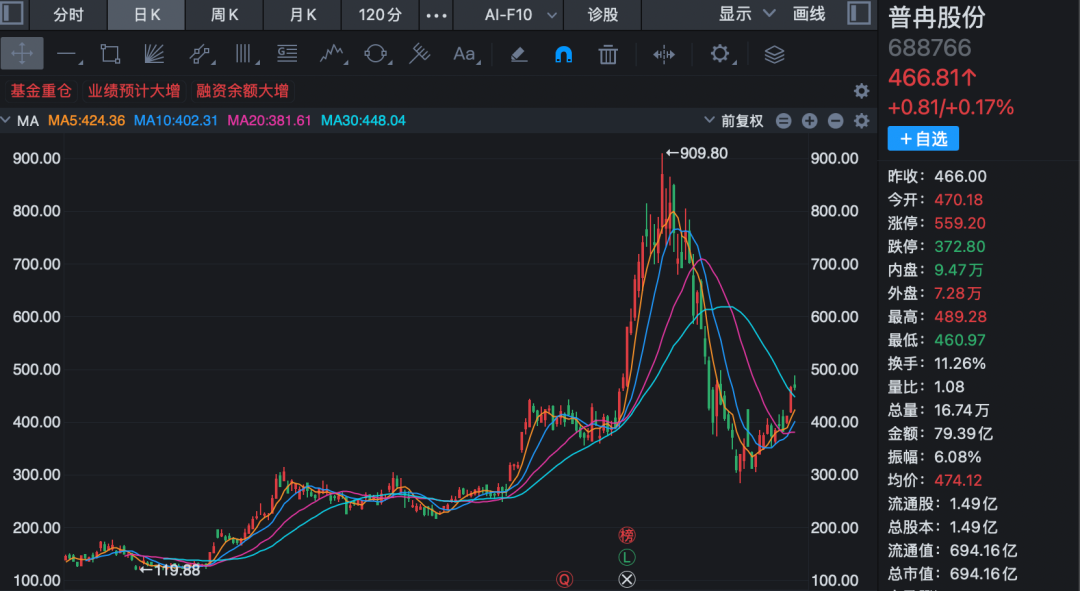Click the stock name 普冉股份

point(937,18)
